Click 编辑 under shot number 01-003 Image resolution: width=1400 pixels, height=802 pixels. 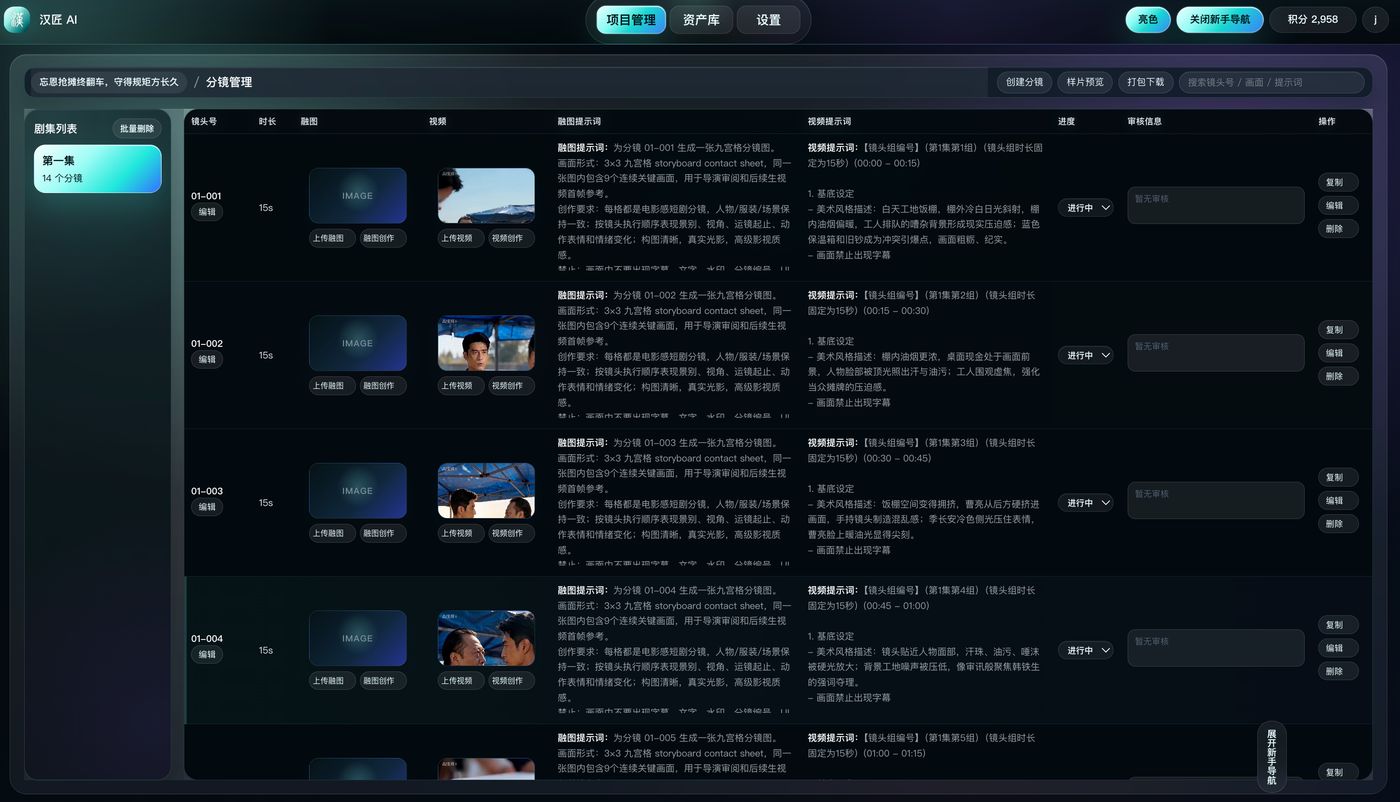[207, 507]
